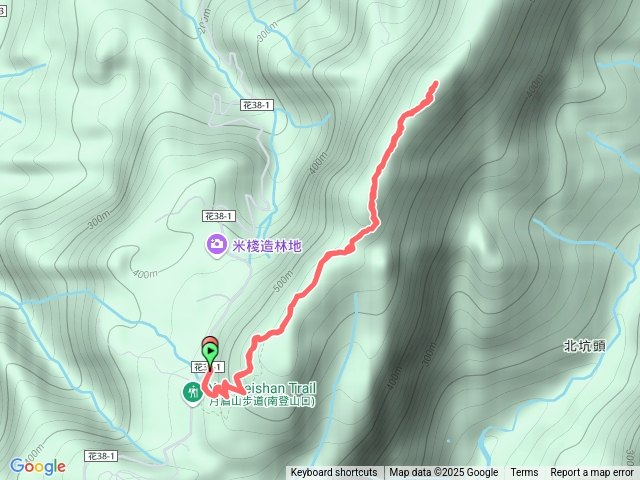
Task: Click the 500m contour label near the track
Action: pyautogui.click(x=283, y=281)
